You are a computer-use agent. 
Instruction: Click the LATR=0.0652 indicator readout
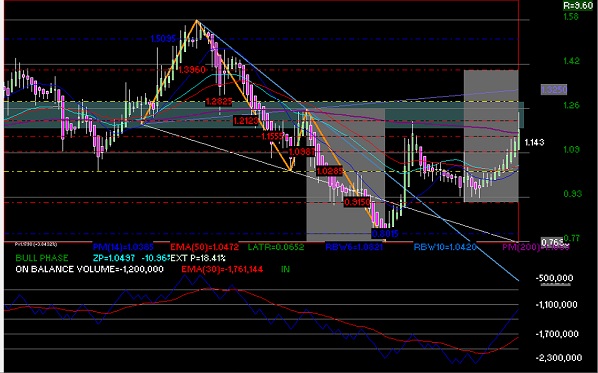click(x=276, y=247)
